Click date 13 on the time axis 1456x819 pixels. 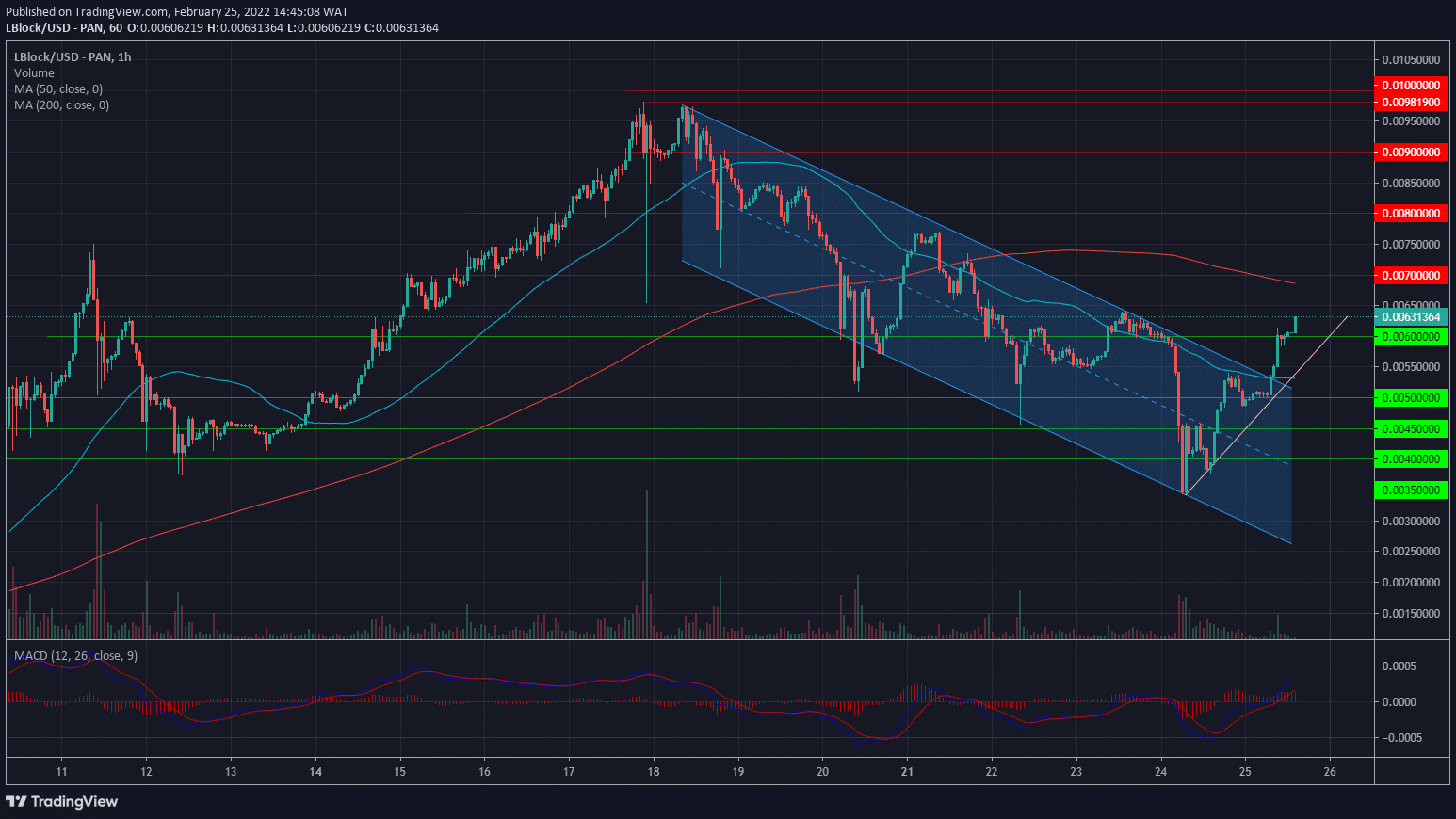click(231, 772)
